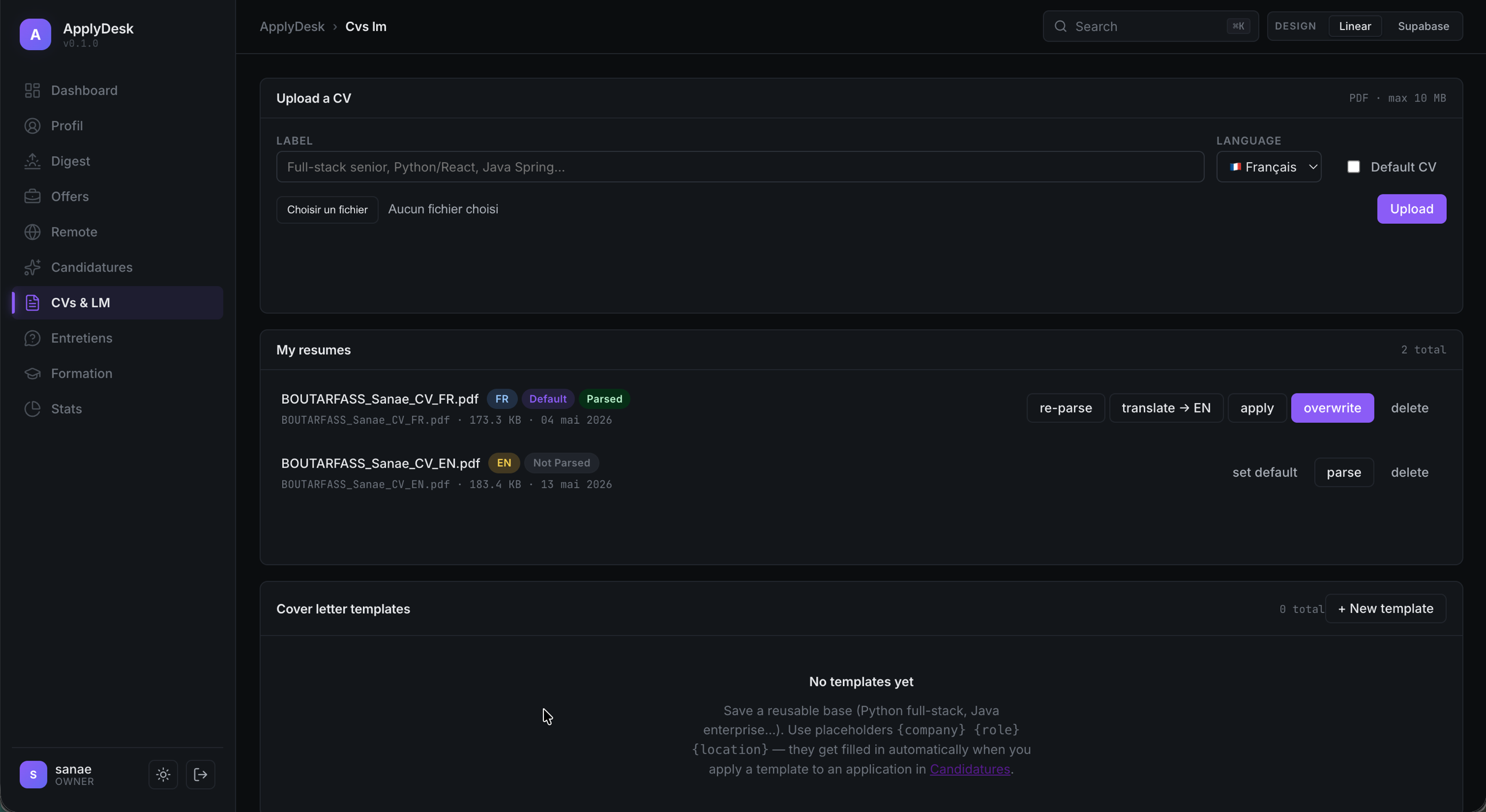Open the Français language dropdown

[1269, 167]
